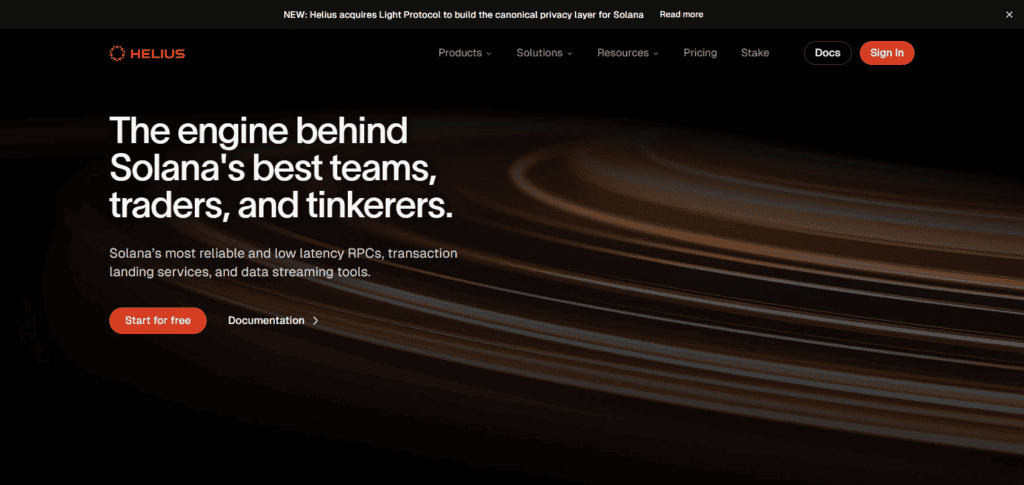Click the Light Protocol announcement text

[x=464, y=14]
